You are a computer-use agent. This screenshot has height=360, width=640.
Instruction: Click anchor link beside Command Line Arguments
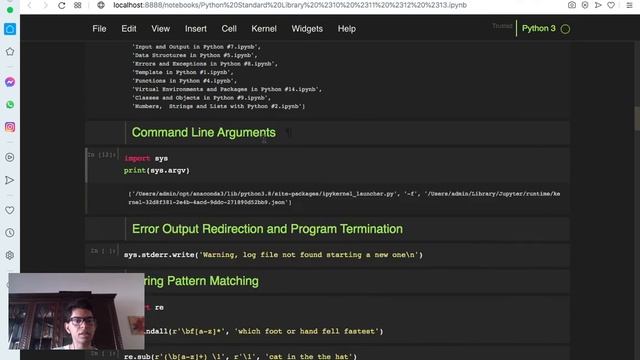tap(289, 133)
